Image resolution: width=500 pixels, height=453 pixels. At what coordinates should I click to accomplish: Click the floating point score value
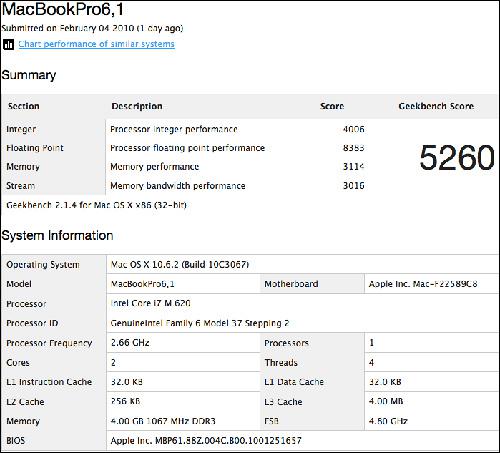click(353, 148)
